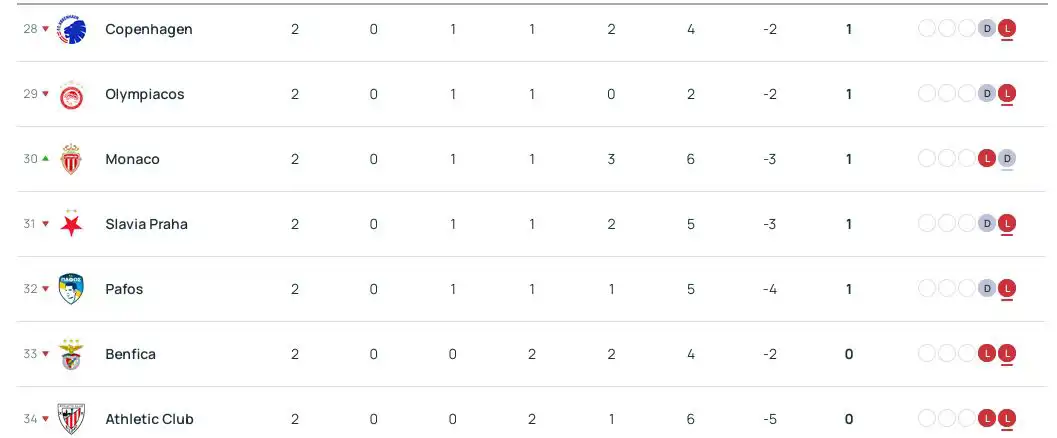Click the Athletic Club crest
The image size is (1057, 438).
71,419
